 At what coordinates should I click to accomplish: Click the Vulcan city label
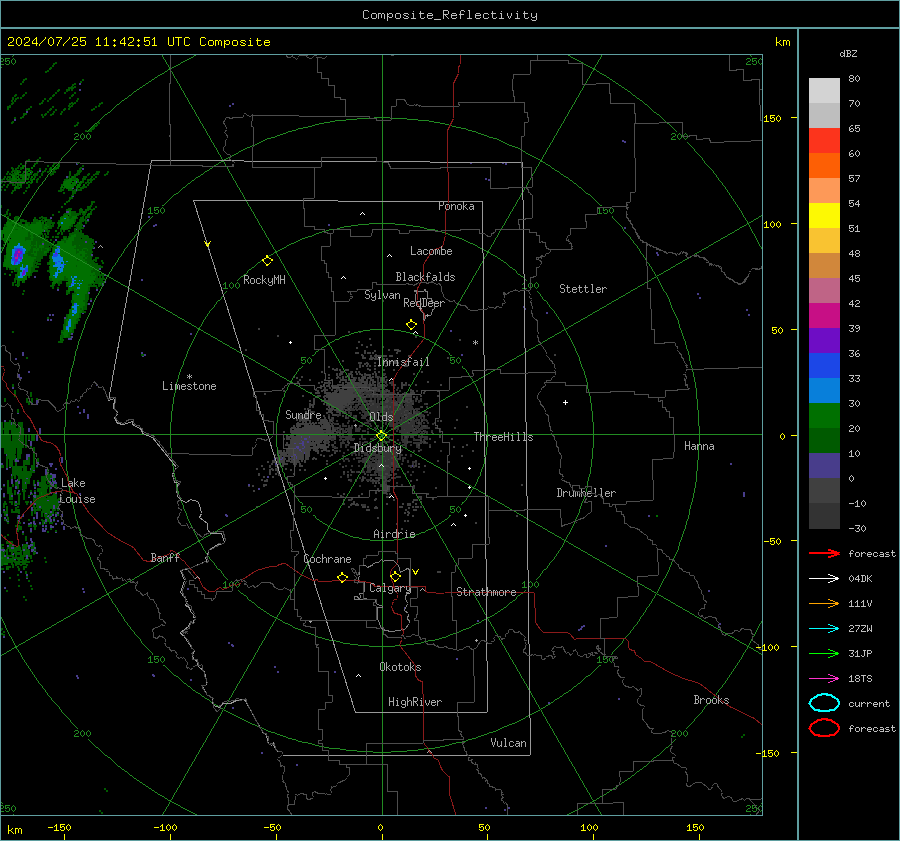(x=509, y=743)
